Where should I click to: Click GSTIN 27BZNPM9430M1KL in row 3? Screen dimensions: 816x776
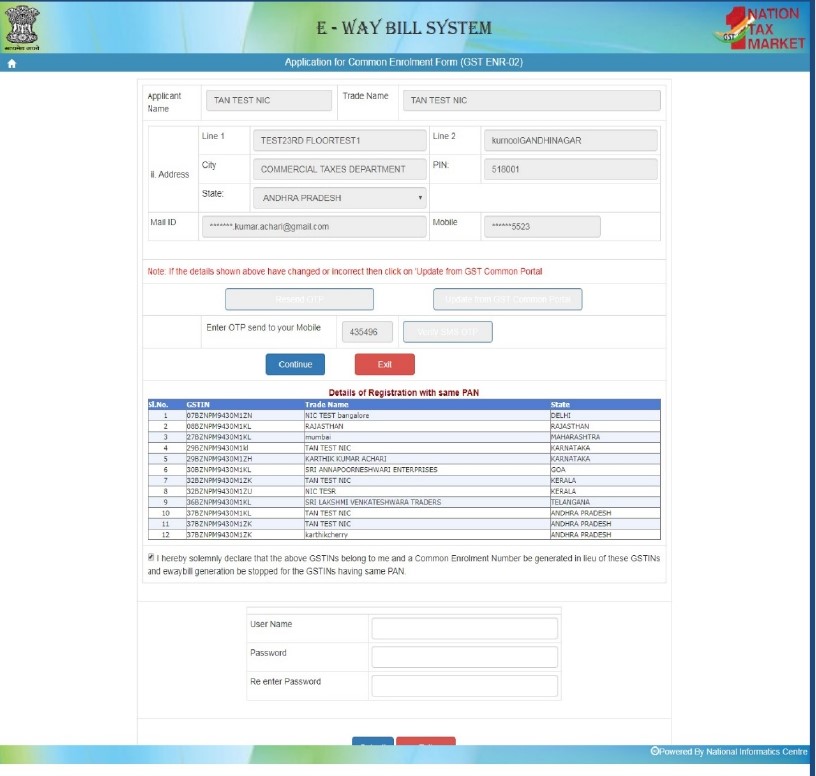219,437
